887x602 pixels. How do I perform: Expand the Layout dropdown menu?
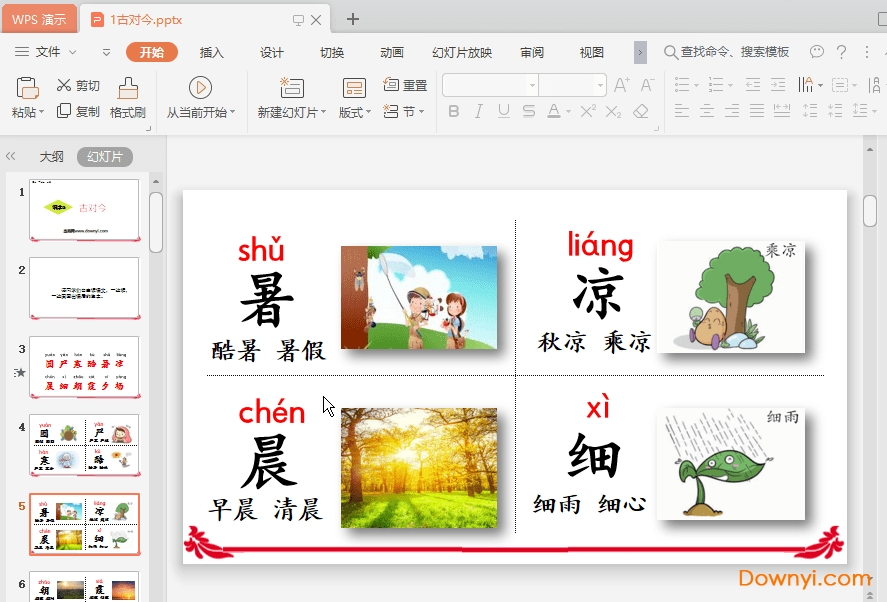coord(355,112)
